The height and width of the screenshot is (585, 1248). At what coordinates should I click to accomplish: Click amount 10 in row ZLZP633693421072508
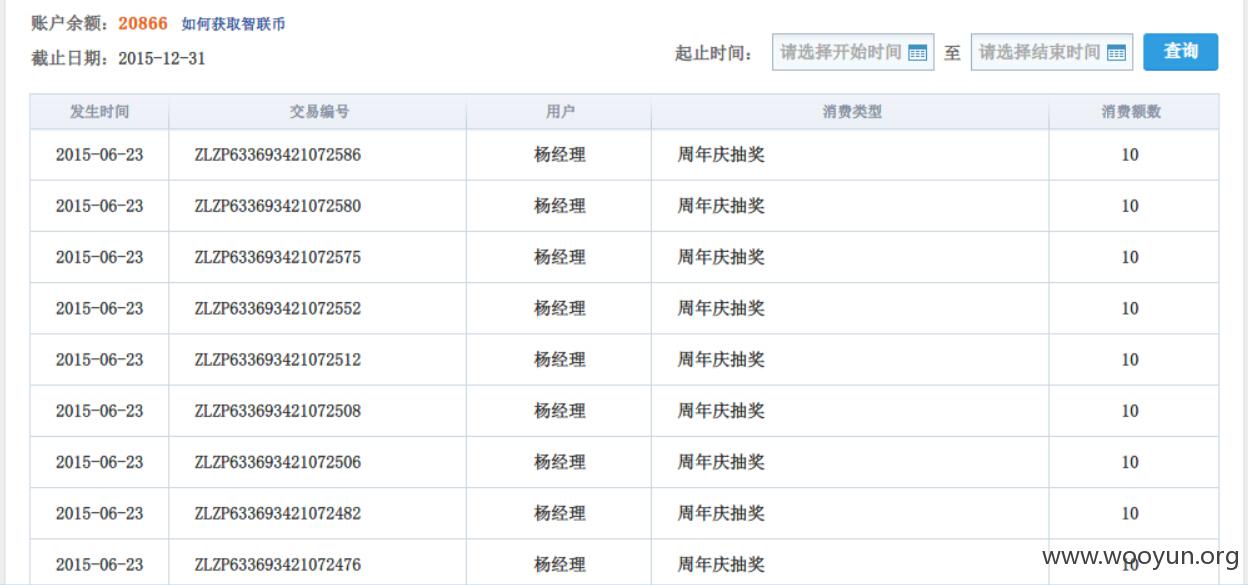(1130, 411)
